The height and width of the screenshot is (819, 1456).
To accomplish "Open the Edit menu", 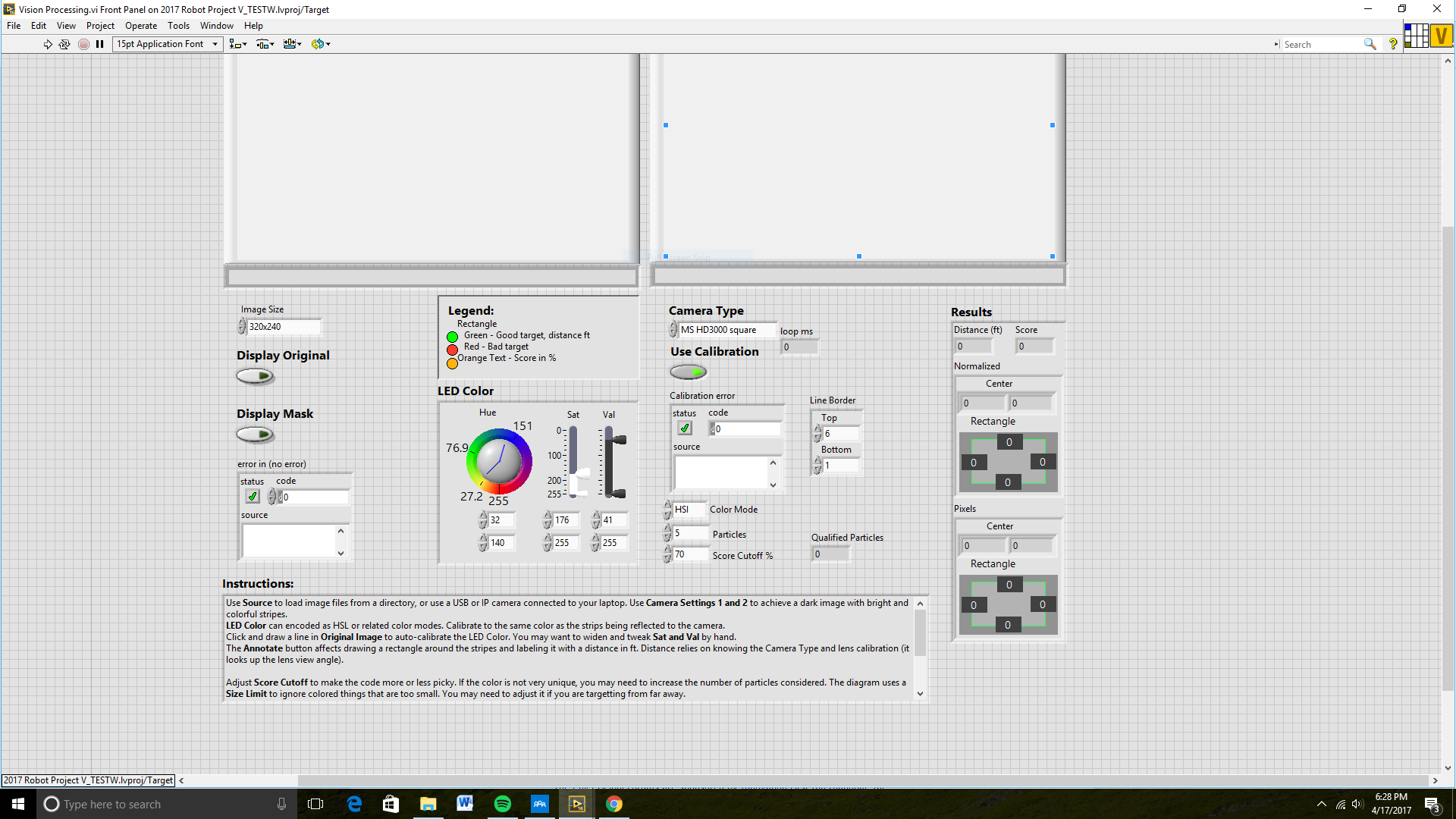I will point(39,26).
